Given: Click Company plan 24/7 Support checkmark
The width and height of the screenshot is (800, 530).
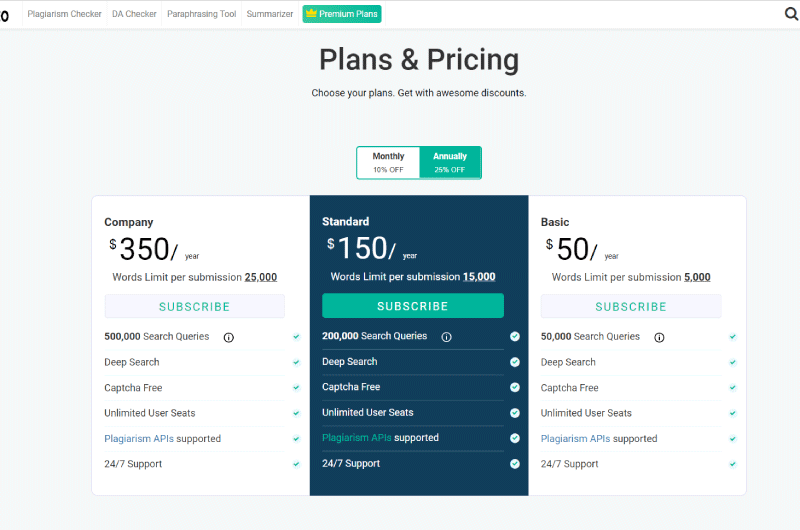Looking at the screenshot, I should coord(296,464).
